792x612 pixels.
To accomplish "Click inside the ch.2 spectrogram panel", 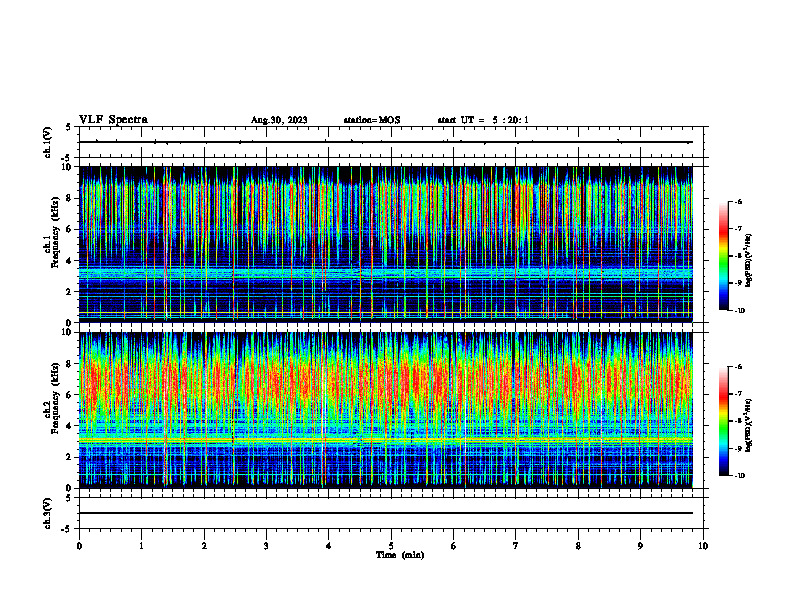I will 385,410.
